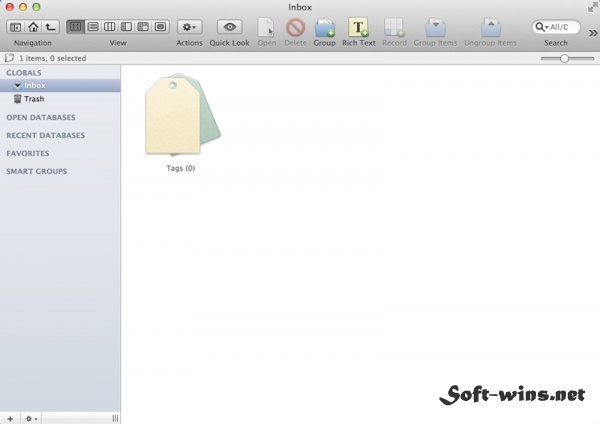Click the Smart Groups section header
This screenshot has width=600, height=424.
pos(37,171)
